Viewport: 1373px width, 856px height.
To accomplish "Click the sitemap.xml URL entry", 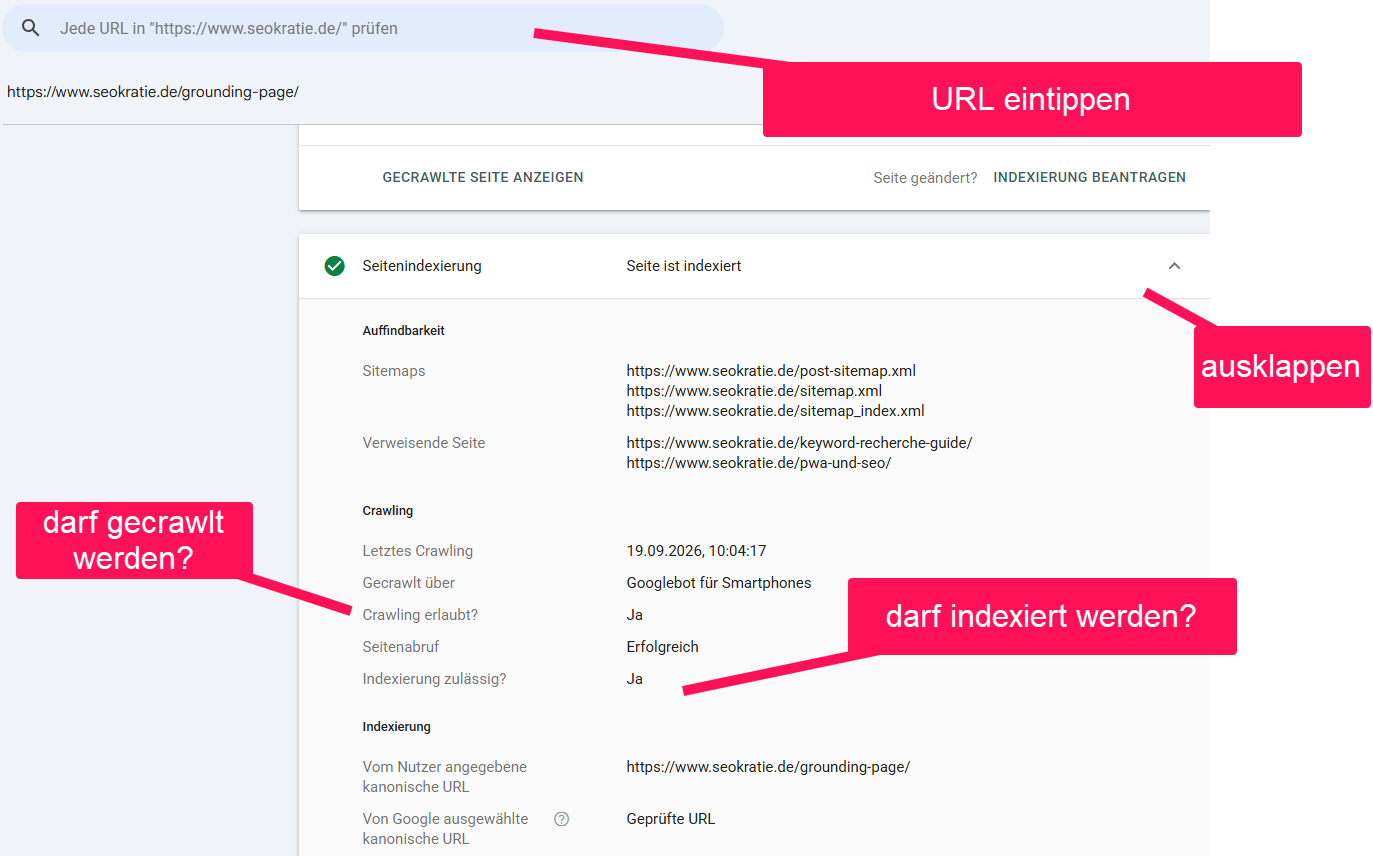I will point(754,391).
